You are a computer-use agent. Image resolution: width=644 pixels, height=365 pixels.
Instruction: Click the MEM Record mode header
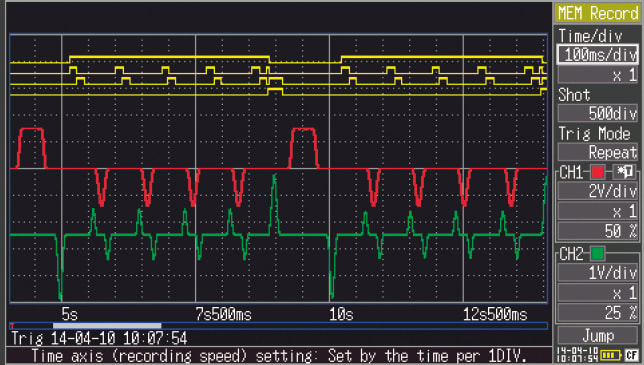tap(598, 13)
